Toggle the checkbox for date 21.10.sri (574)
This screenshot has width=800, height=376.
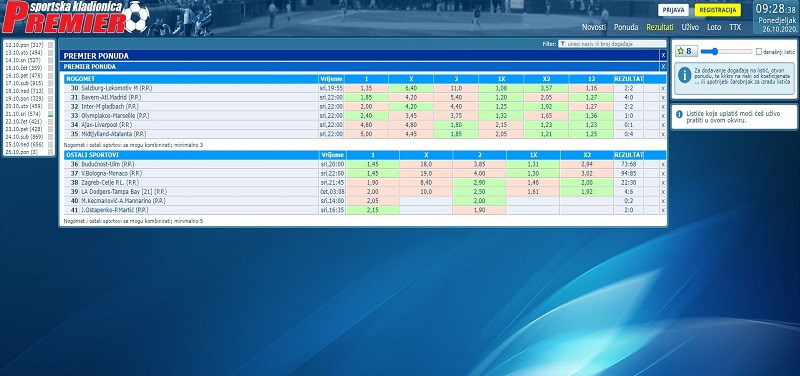coord(51,114)
